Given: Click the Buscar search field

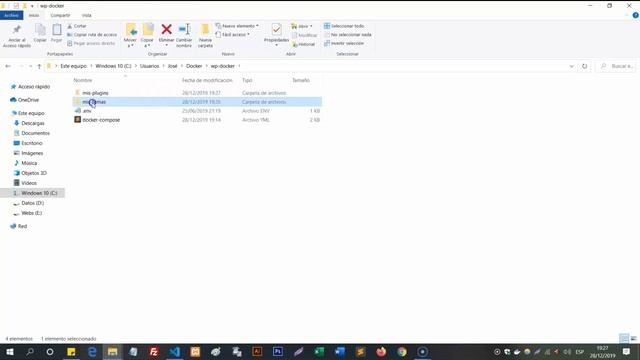Looking at the screenshot, I should tap(616, 66).
